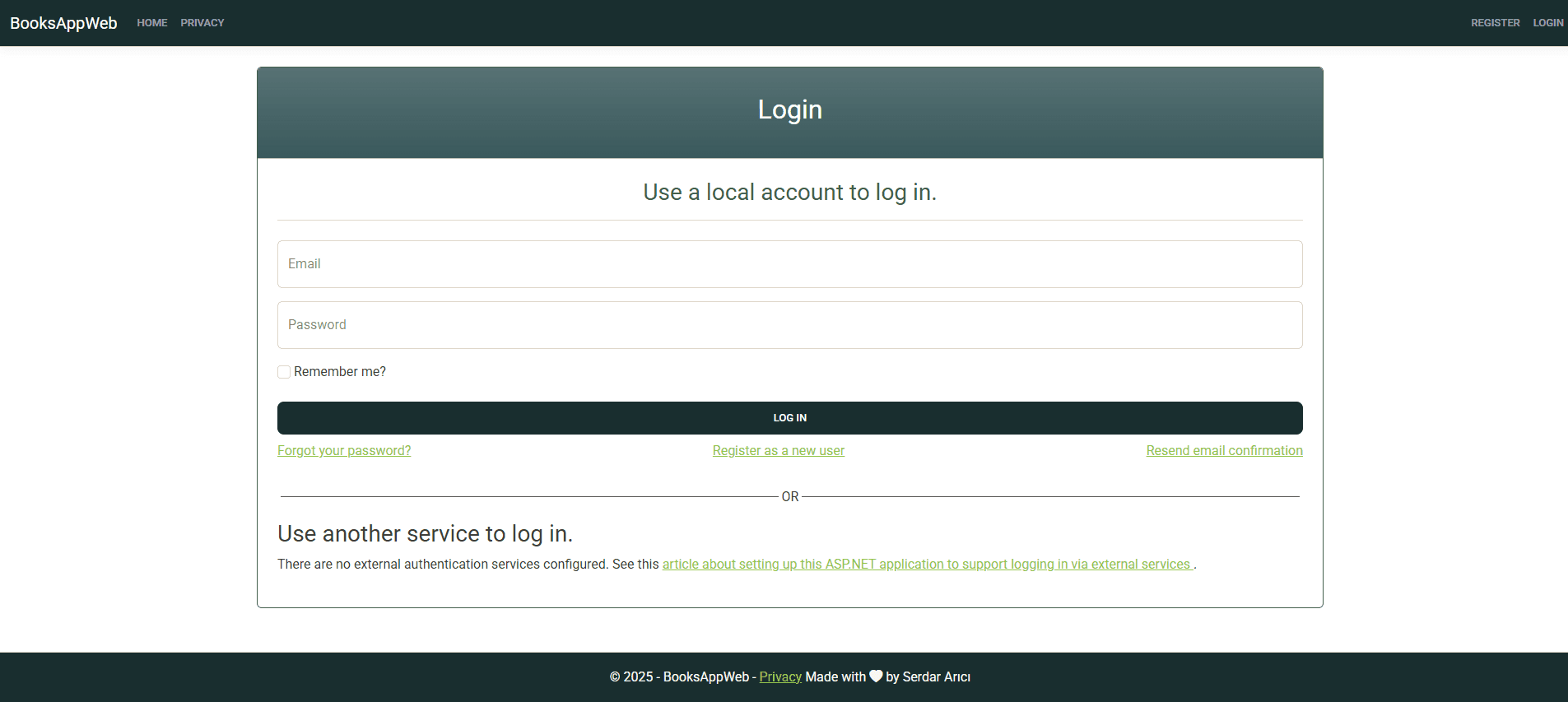Click the BooksAppWeb brand logo
The height and width of the screenshot is (702, 1568).
pos(63,23)
